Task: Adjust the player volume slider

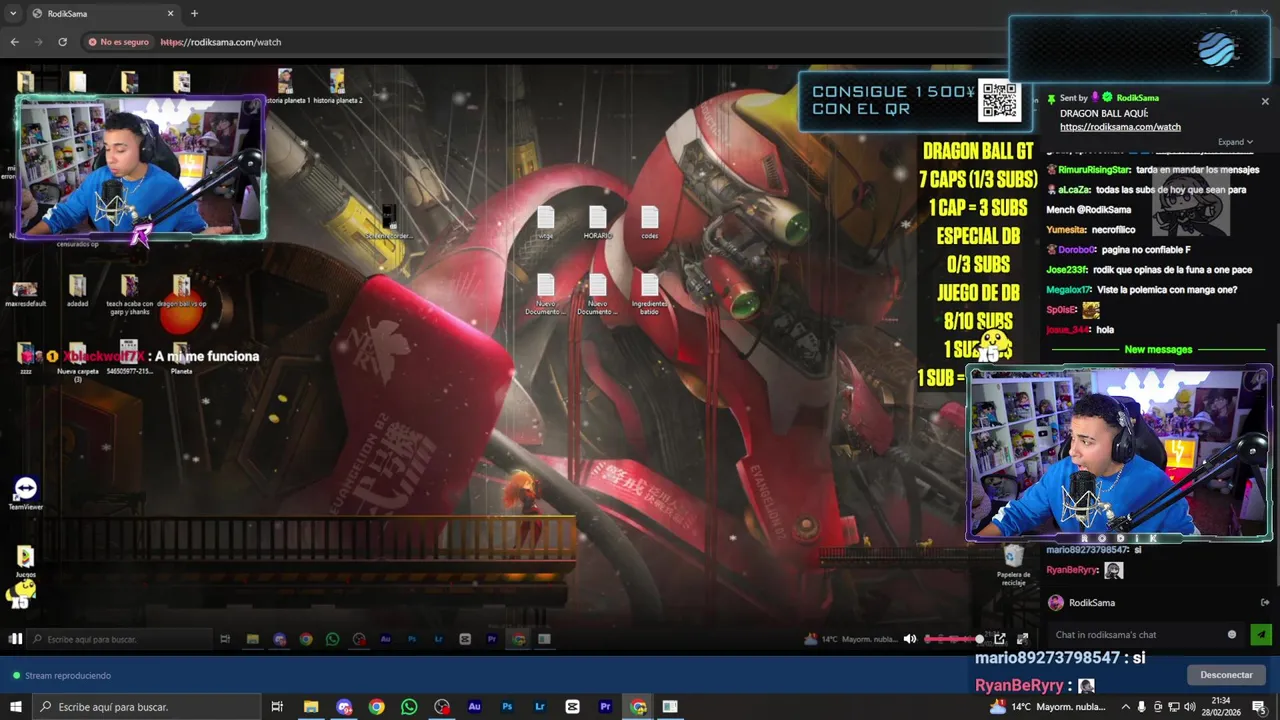Action: [953, 639]
